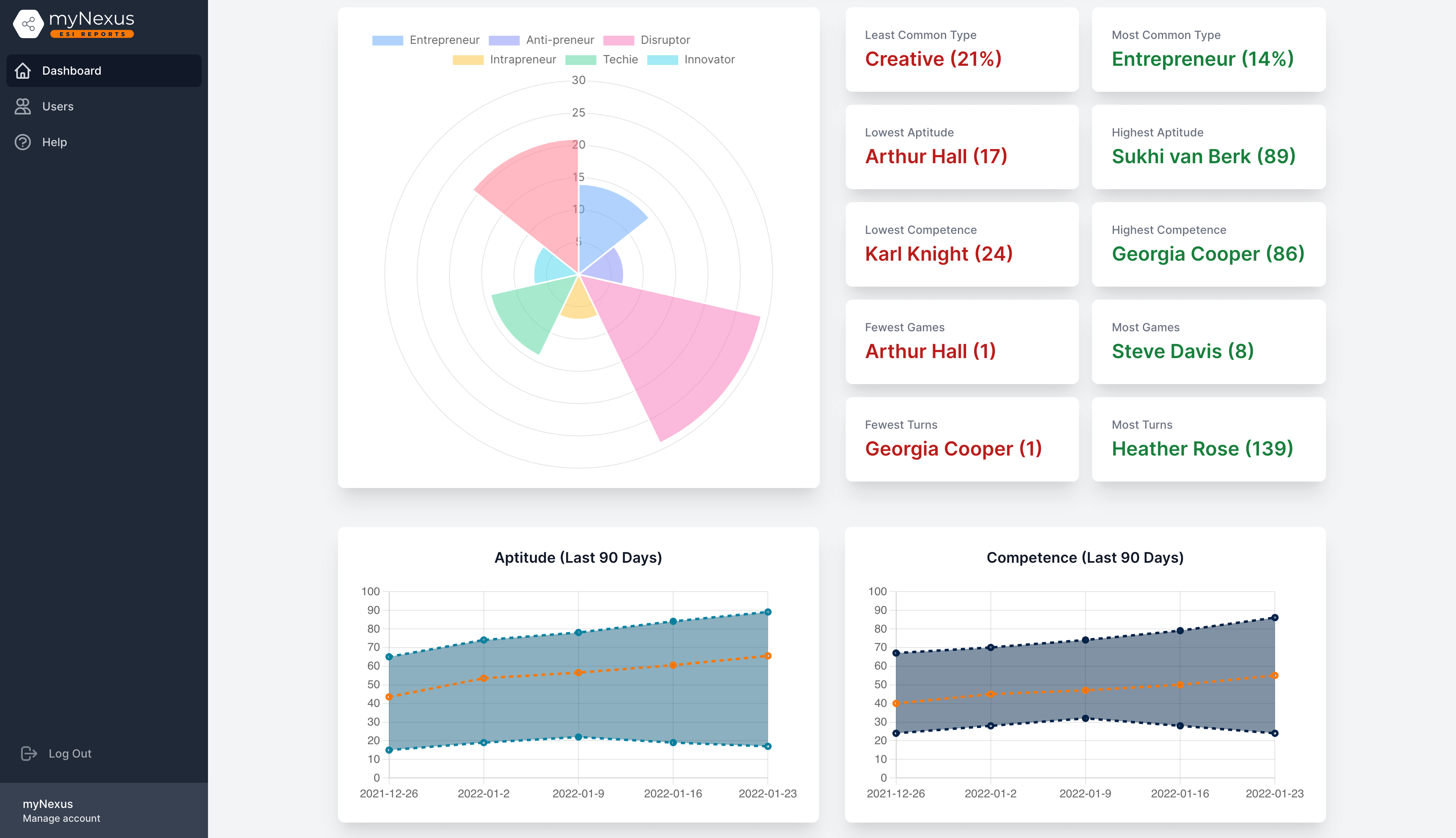This screenshot has height=838, width=1456.
Task: Click the Techie legend label
Action: point(620,60)
